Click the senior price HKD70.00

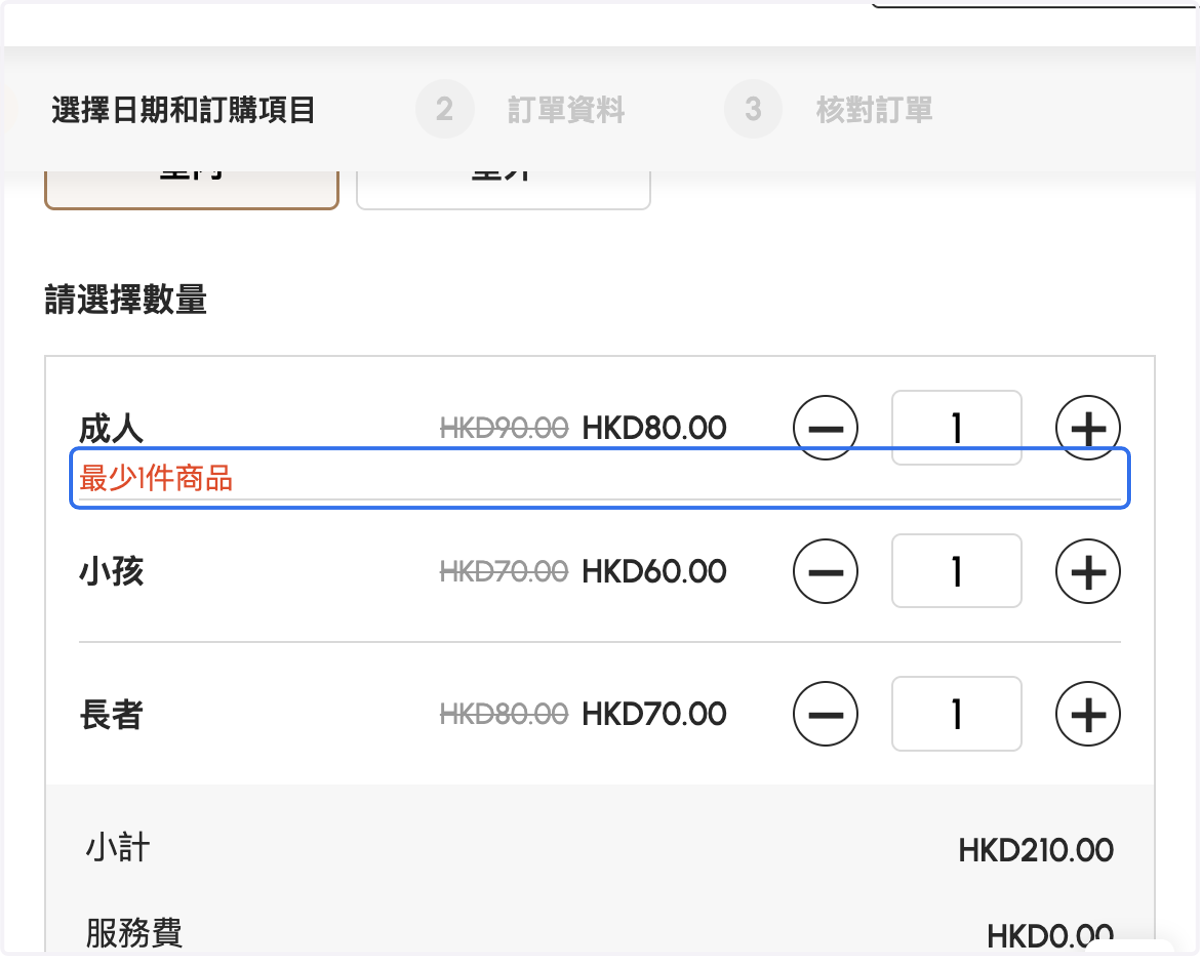click(x=654, y=714)
